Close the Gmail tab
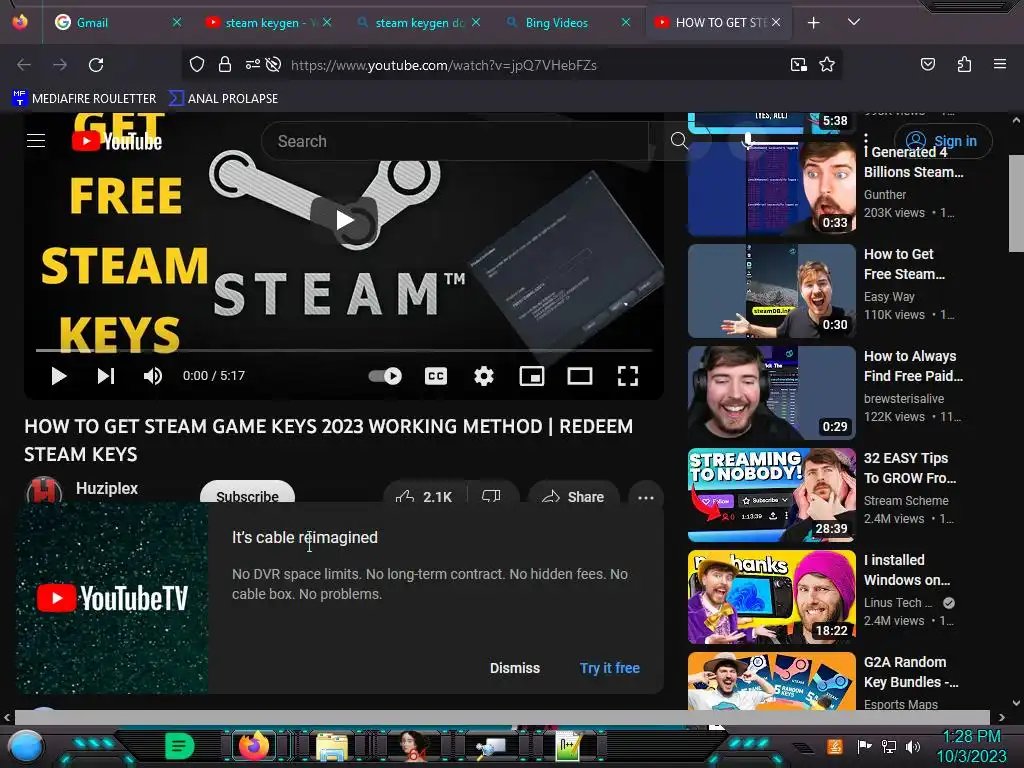This screenshot has height=768, width=1024. tap(177, 22)
